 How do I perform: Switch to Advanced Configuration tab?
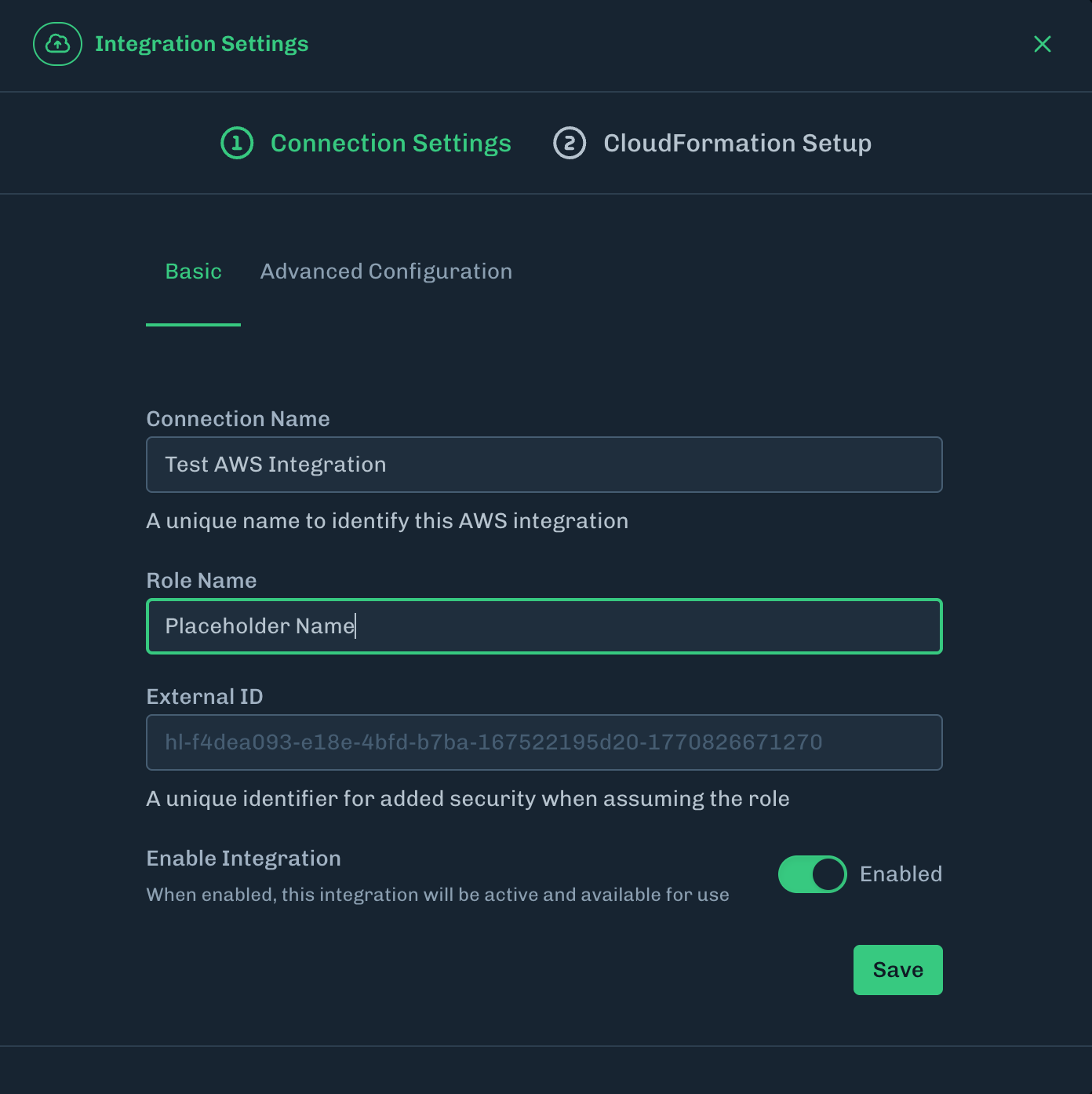point(386,272)
